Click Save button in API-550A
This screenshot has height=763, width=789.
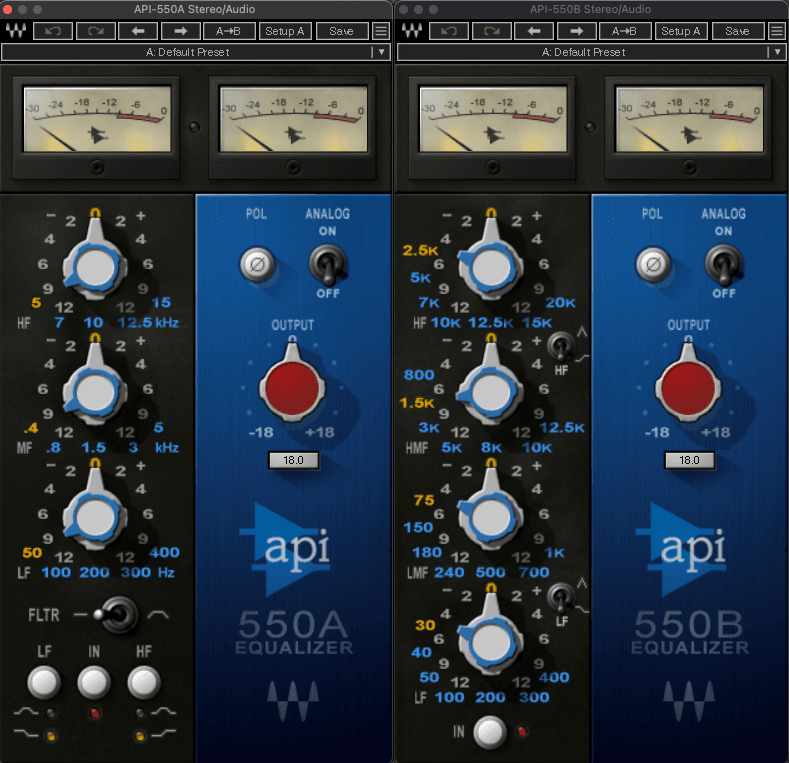[342, 31]
